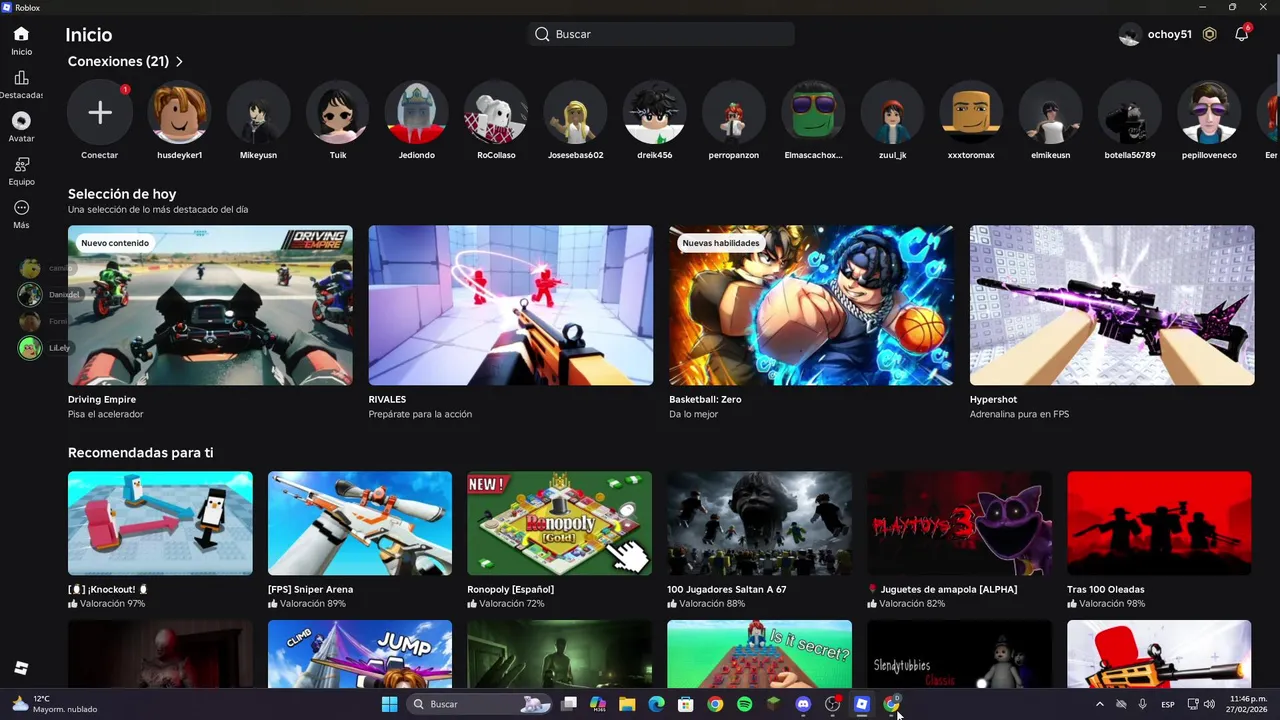Open Elmascachox friend avatar
This screenshot has width=1280, height=720.
click(x=814, y=113)
